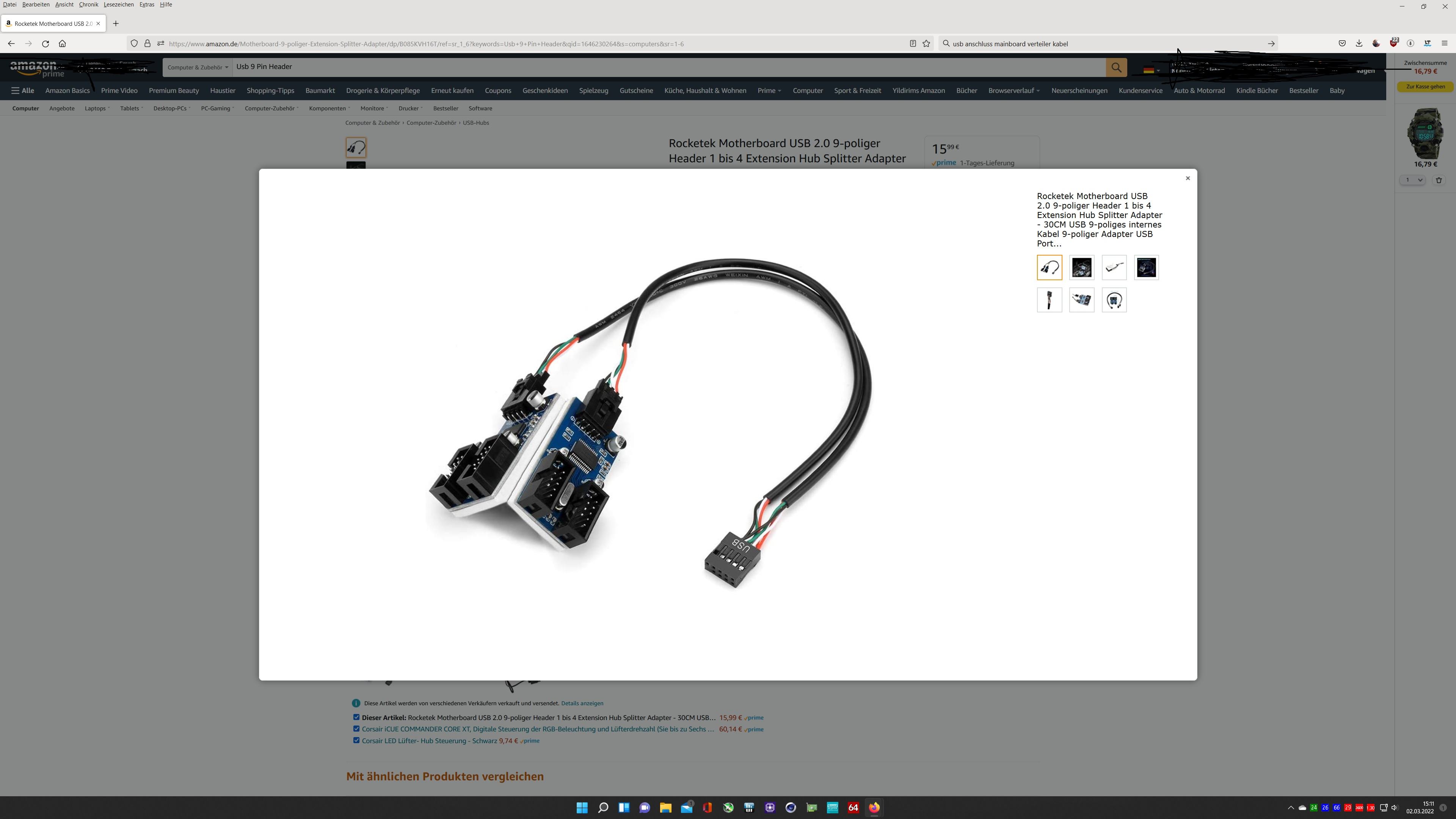Go back with browser back arrow
Screen dimensions: 1456x819
(x=11, y=44)
